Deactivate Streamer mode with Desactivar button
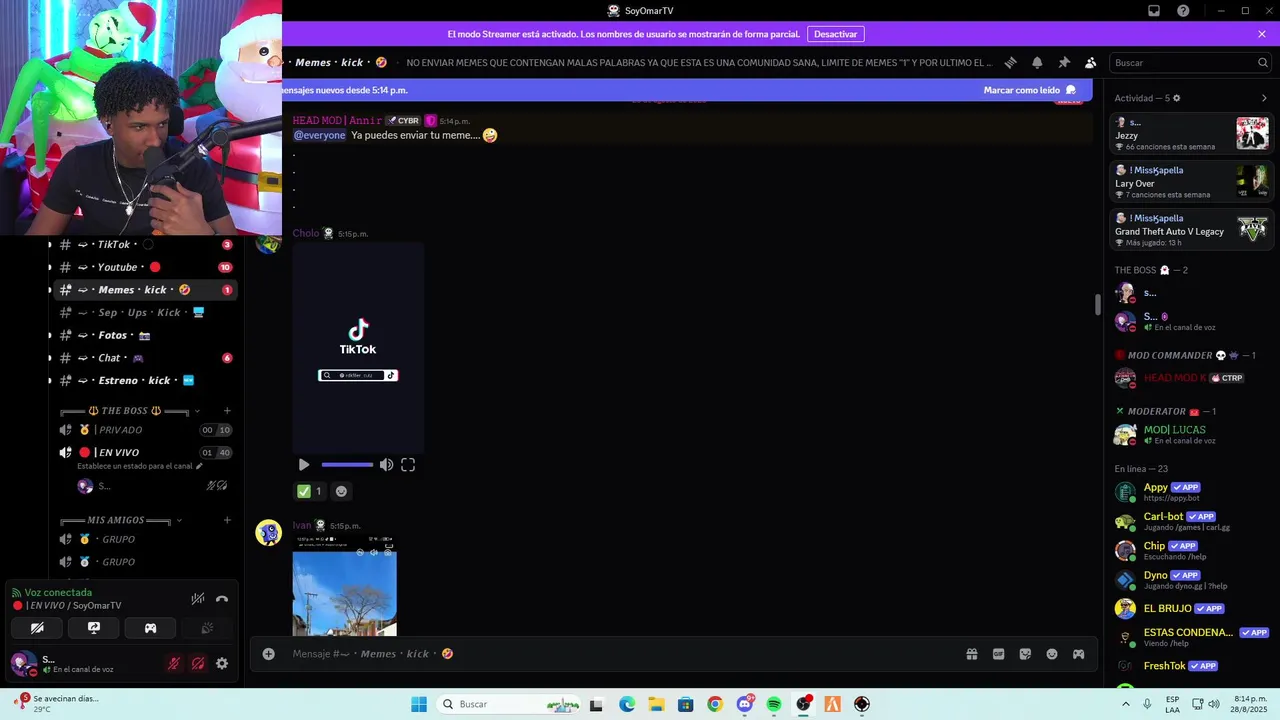Image resolution: width=1280 pixels, height=720 pixels. point(835,34)
